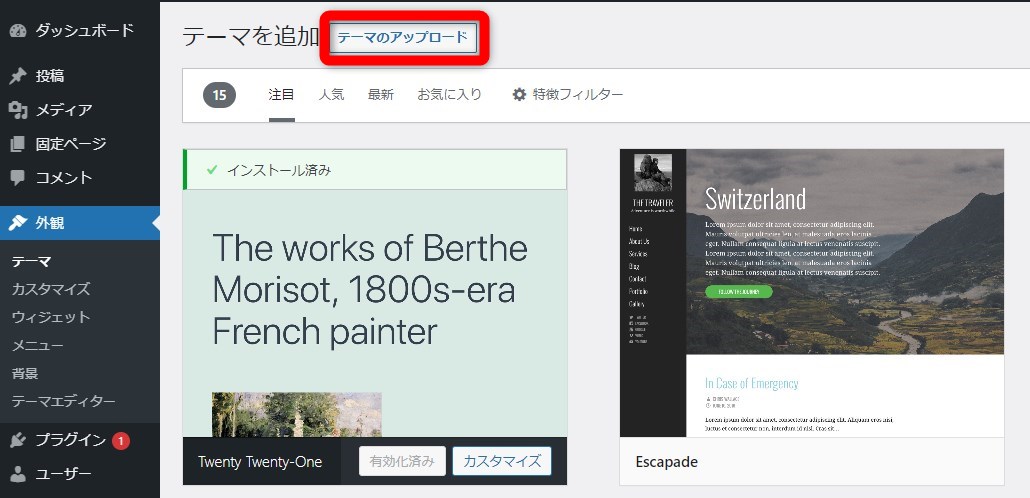Viewport: 1030px width, 498px height.
Task: Click the theme count badge 15
Action: point(219,95)
